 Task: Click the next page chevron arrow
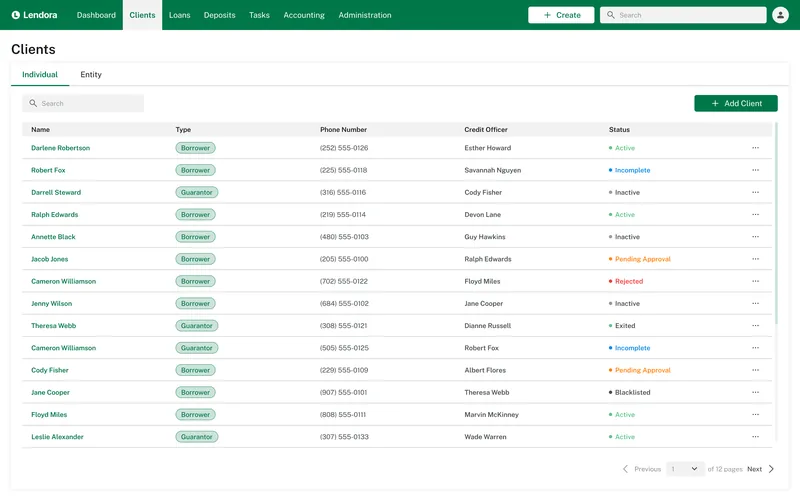(x=771, y=469)
